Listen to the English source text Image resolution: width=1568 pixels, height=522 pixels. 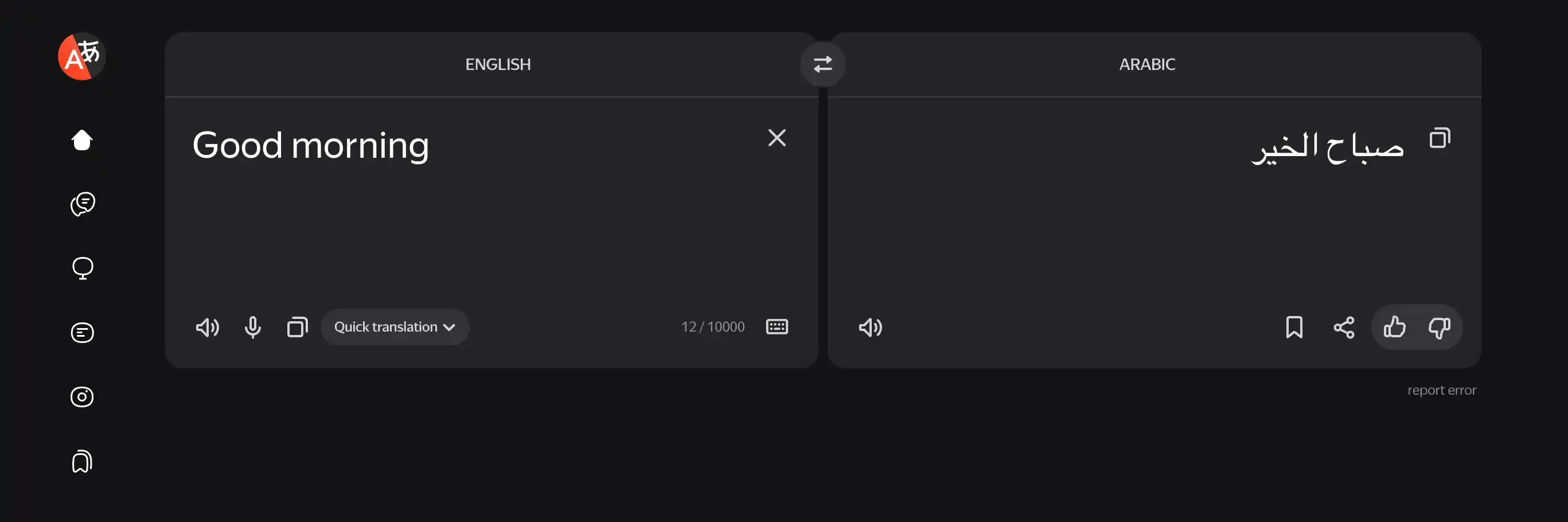(207, 327)
